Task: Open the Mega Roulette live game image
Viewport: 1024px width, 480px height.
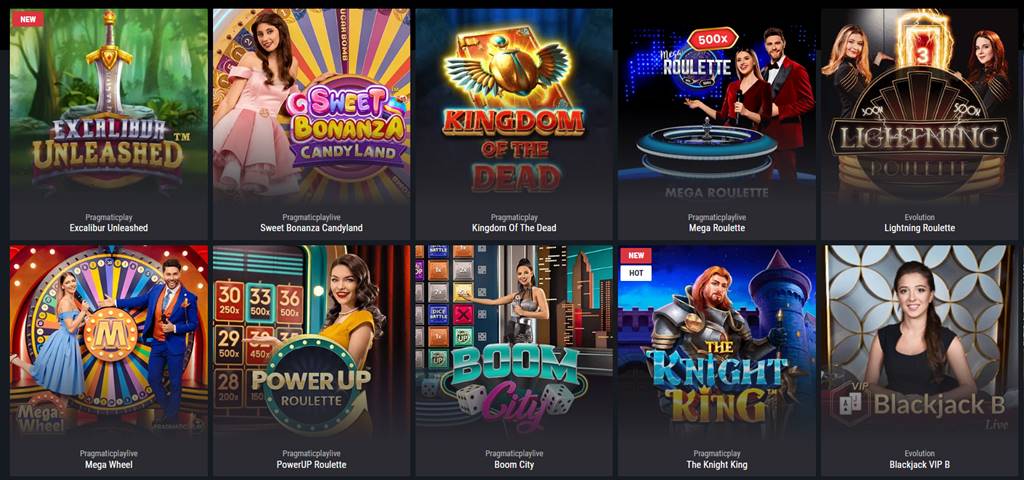Action: tap(717, 106)
